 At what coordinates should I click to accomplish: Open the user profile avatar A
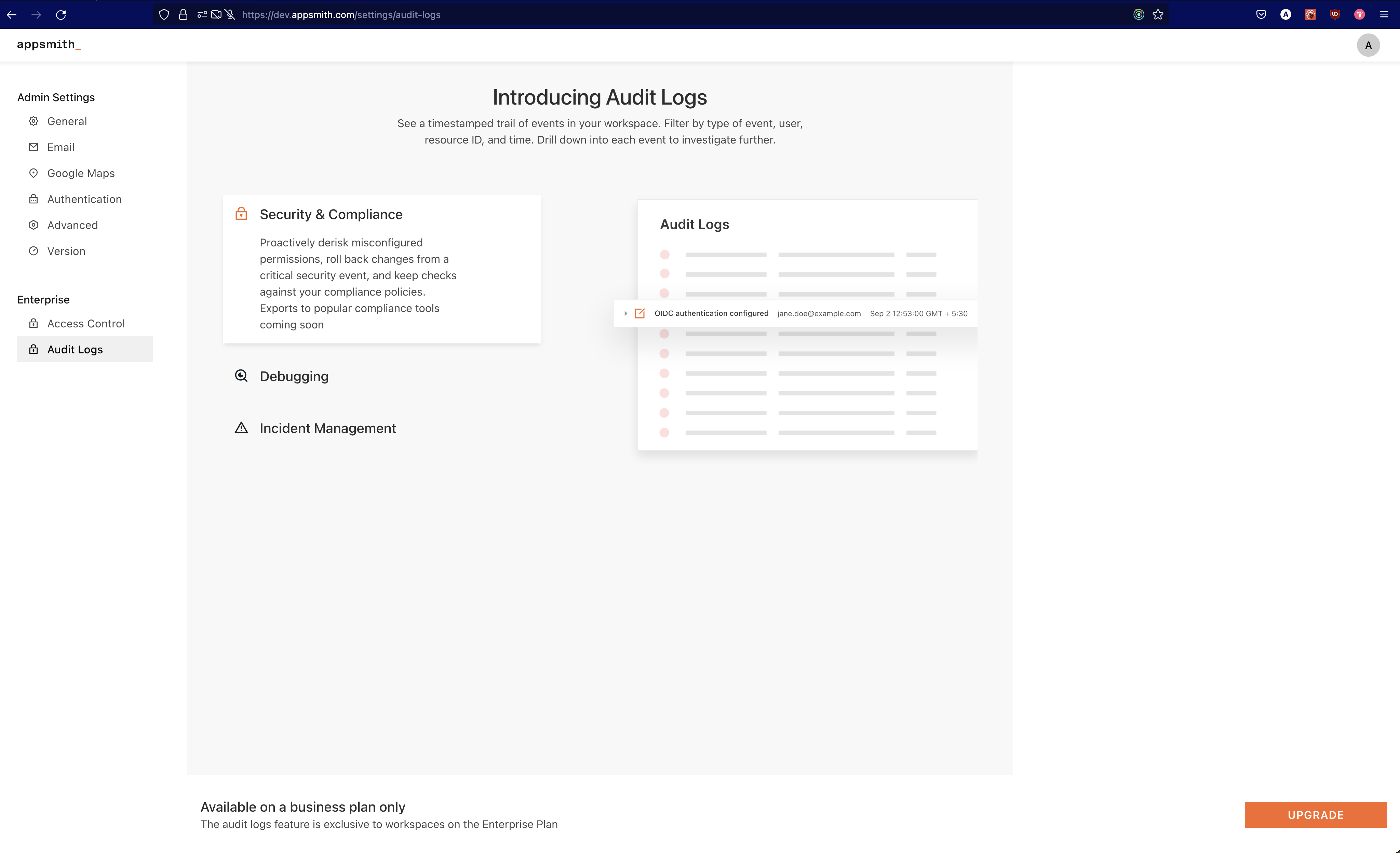click(1368, 45)
